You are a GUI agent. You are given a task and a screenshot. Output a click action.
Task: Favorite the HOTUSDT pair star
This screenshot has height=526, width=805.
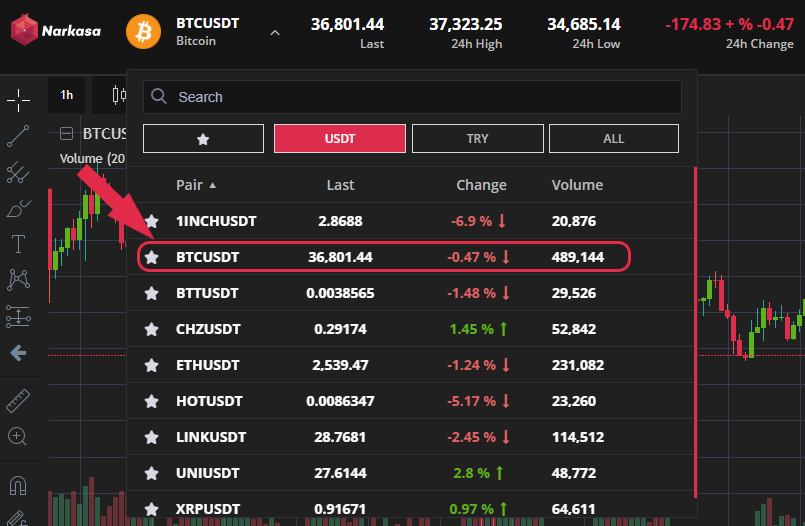click(x=151, y=401)
